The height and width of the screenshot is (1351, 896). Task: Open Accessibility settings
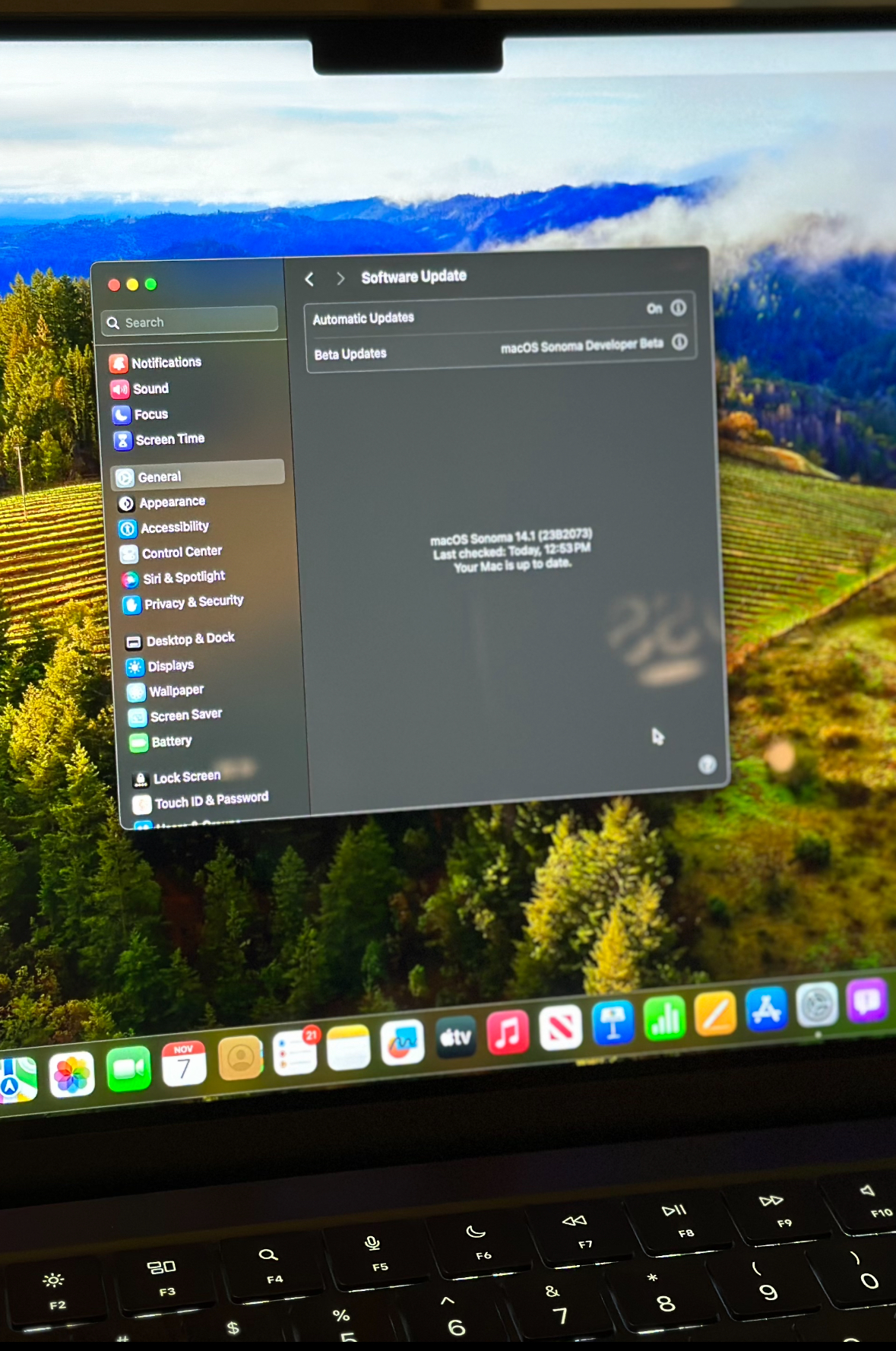(x=164, y=527)
